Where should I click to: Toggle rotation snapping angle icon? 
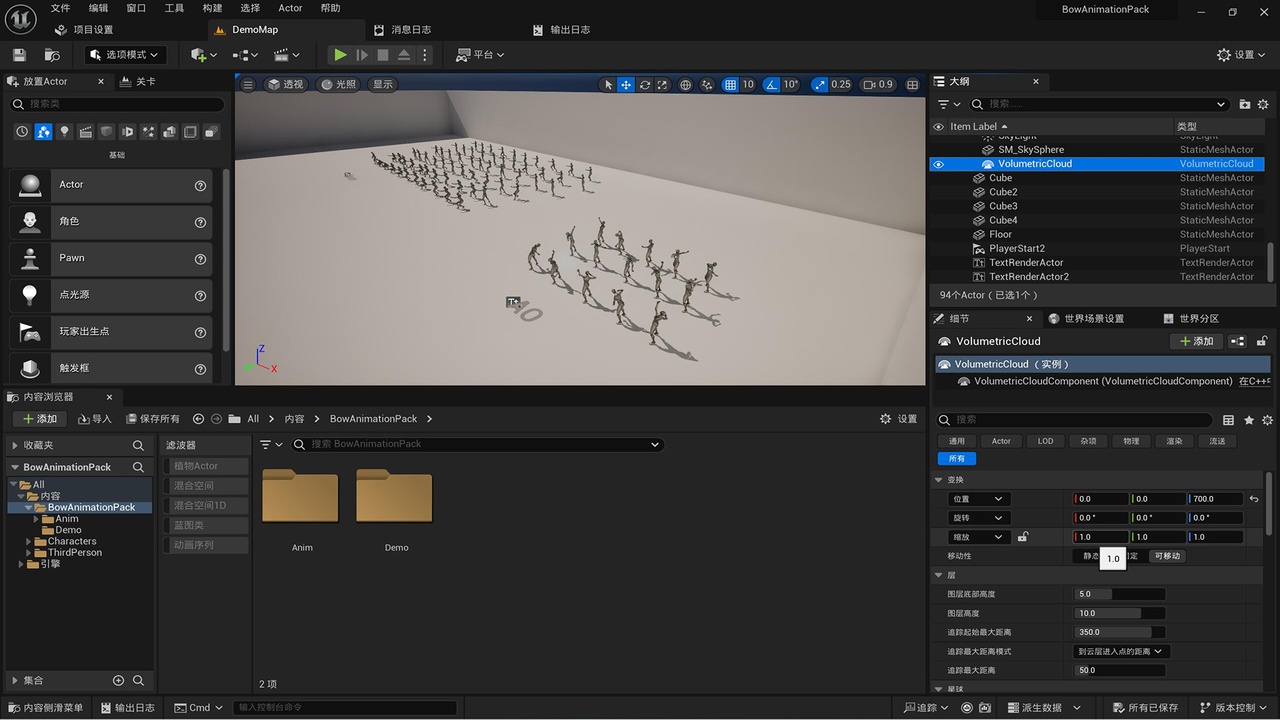tap(772, 85)
